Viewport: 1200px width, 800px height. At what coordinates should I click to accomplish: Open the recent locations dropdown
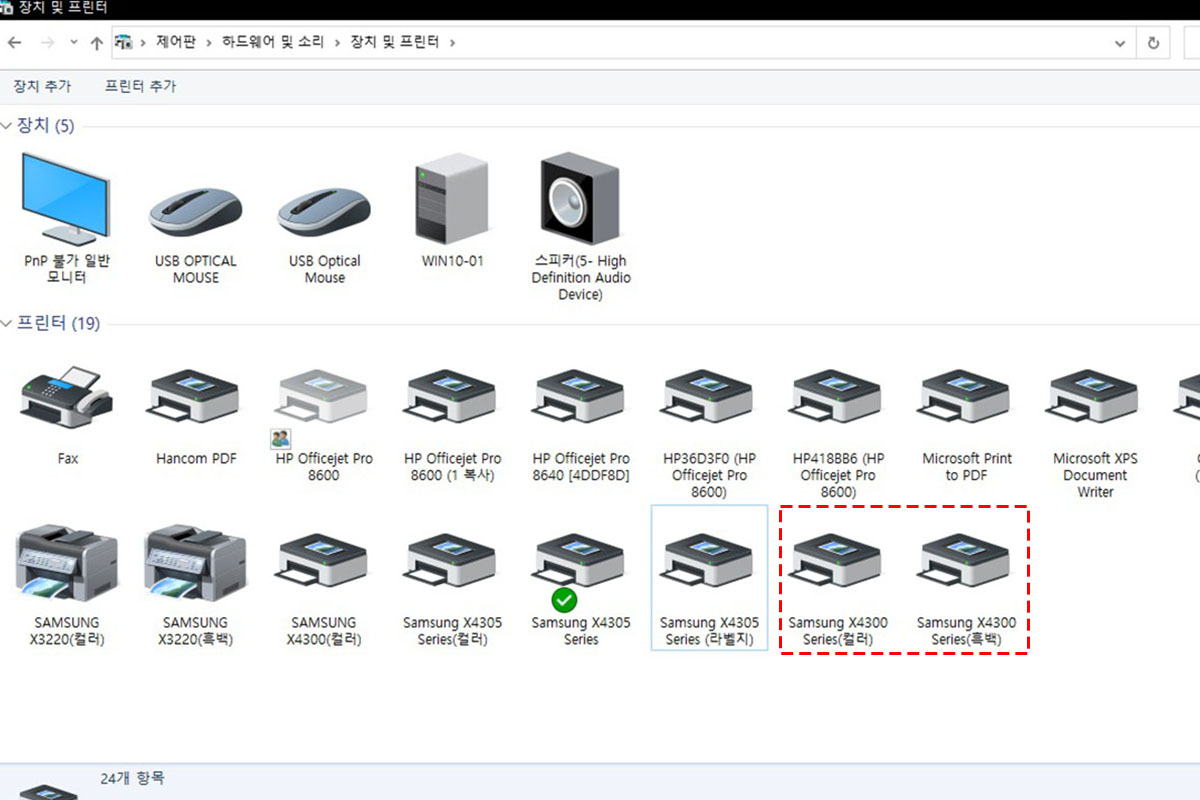(74, 43)
